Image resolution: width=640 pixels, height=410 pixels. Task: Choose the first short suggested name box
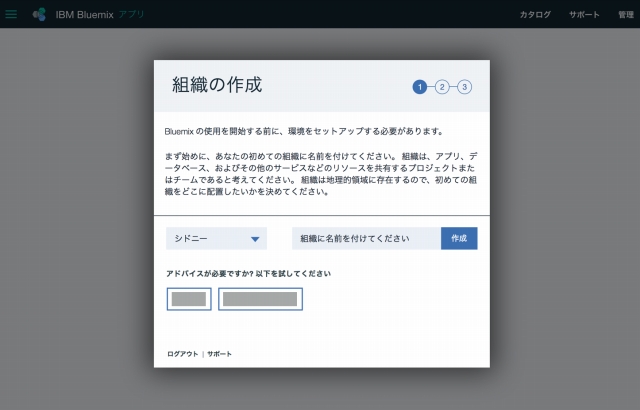[x=189, y=299]
